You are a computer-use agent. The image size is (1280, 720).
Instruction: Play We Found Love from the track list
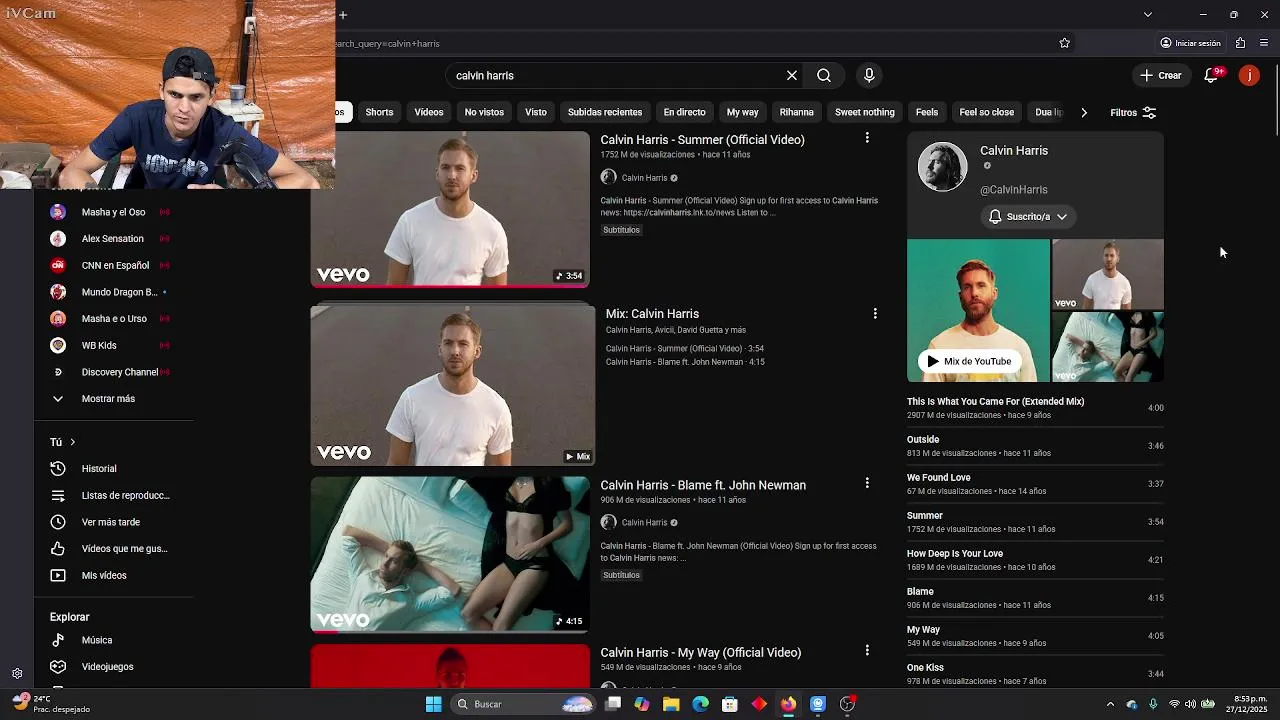(x=1035, y=484)
